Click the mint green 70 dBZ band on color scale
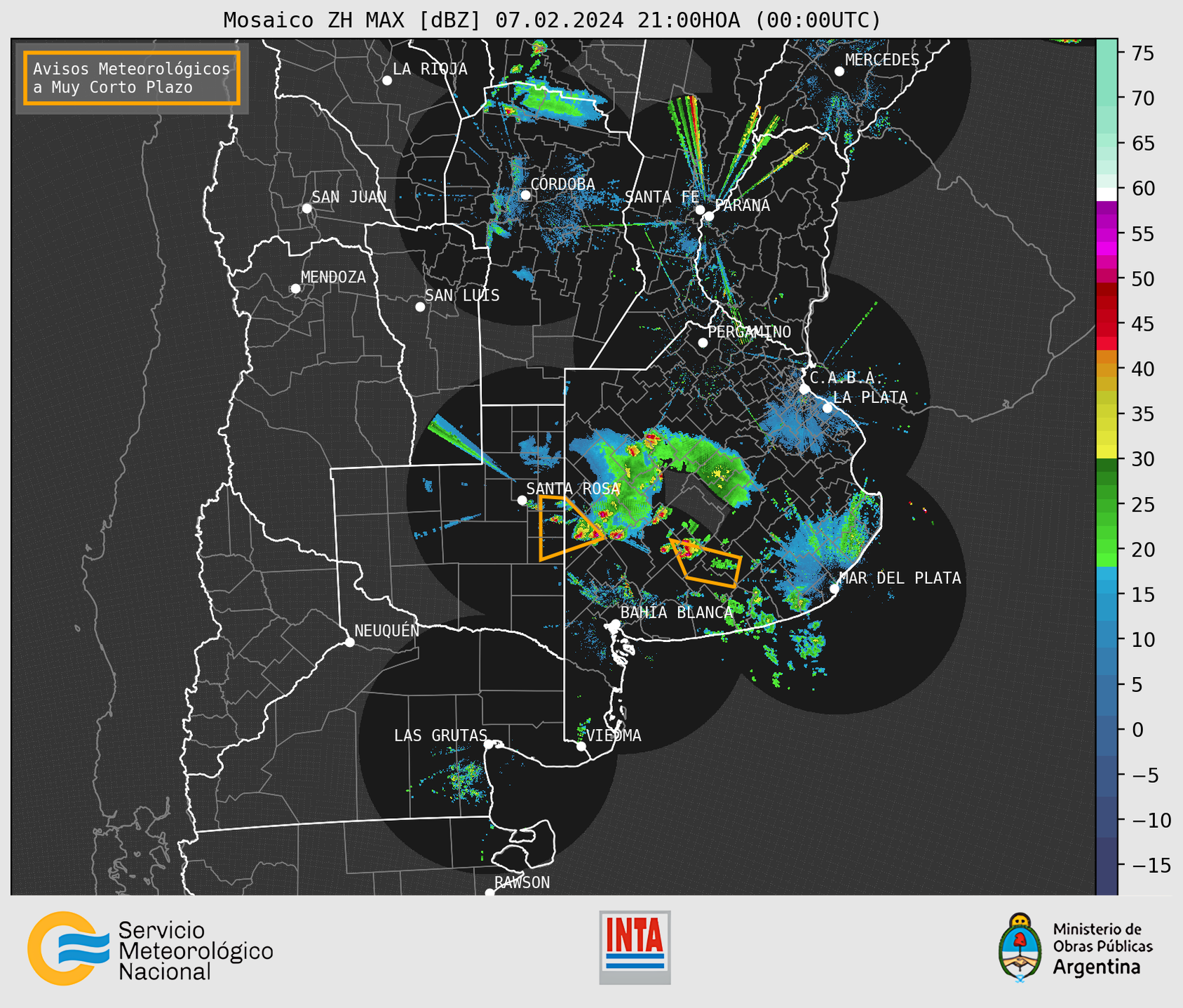 click(1107, 98)
